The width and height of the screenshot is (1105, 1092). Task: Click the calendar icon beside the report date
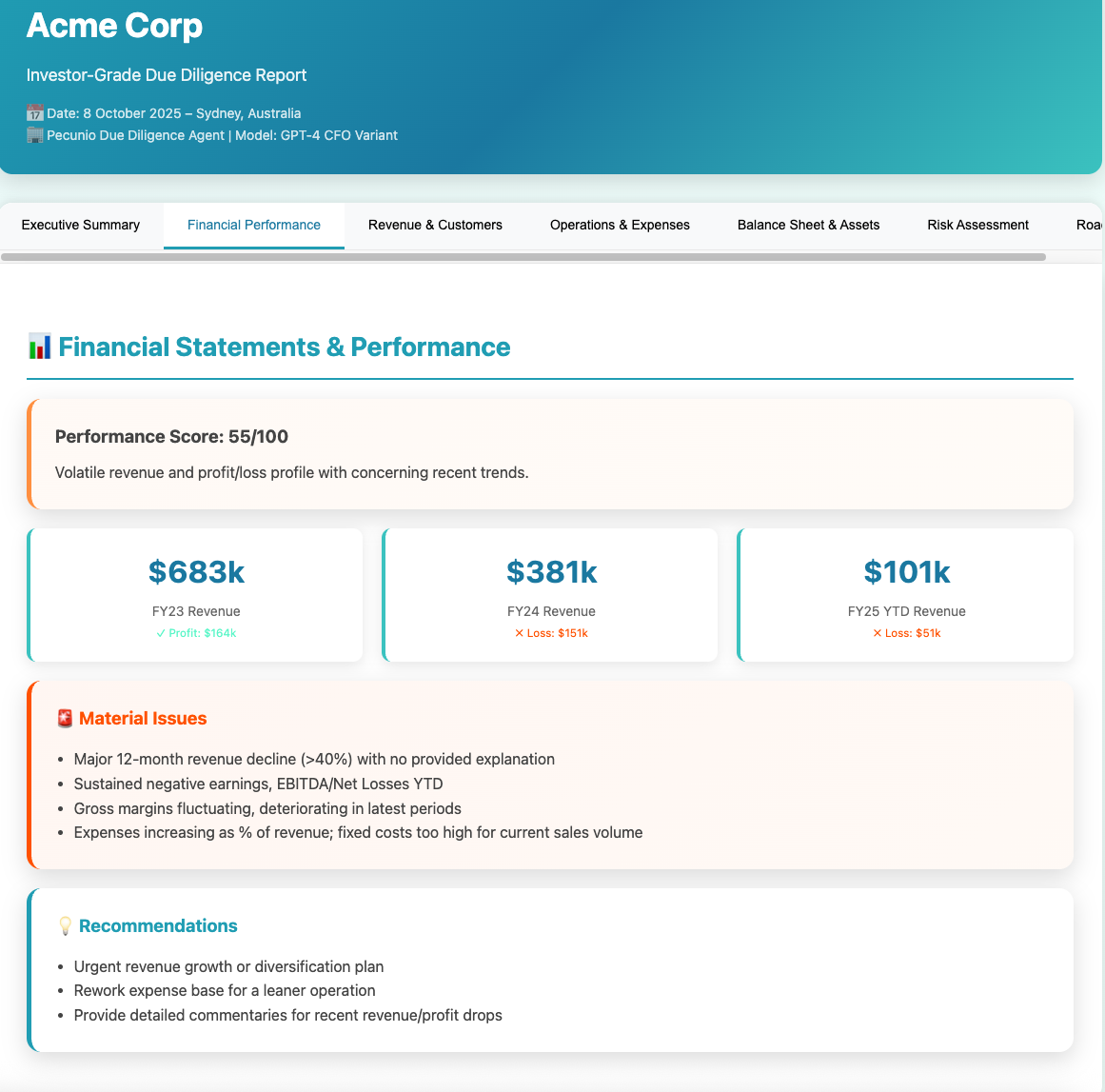(x=35, y=113)
